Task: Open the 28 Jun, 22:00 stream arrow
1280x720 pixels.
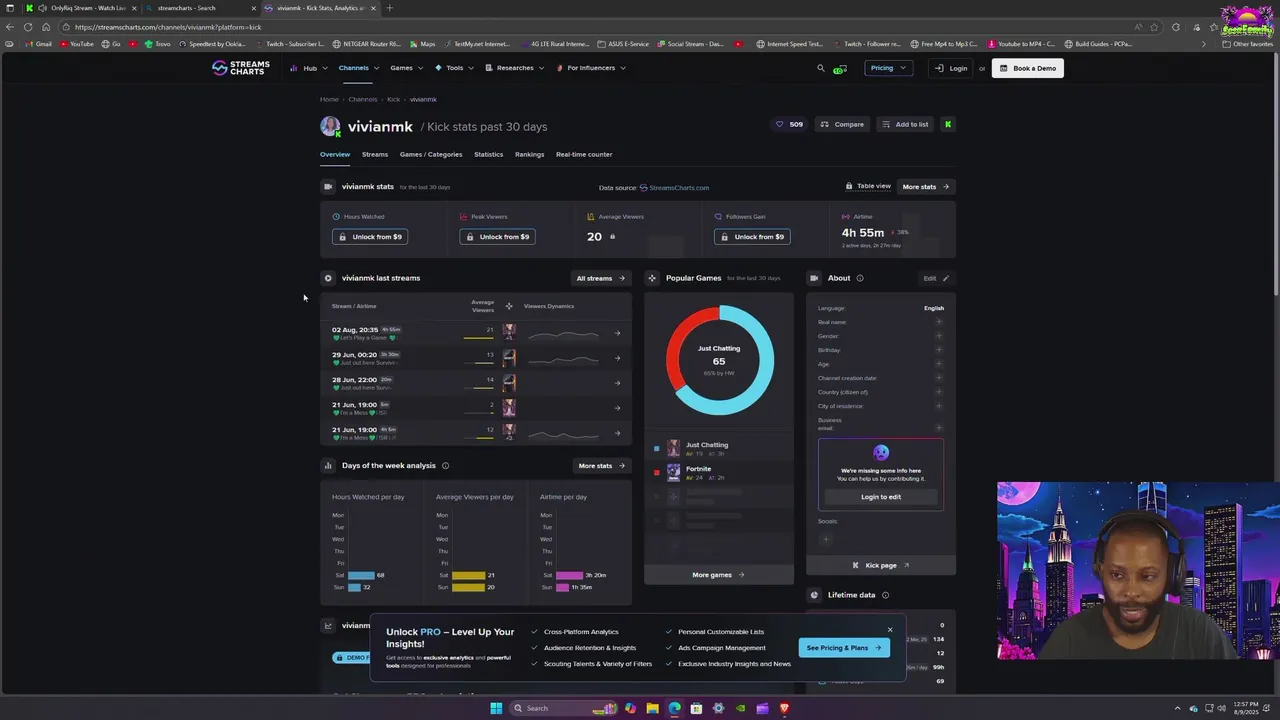Action: coord(617,383)
